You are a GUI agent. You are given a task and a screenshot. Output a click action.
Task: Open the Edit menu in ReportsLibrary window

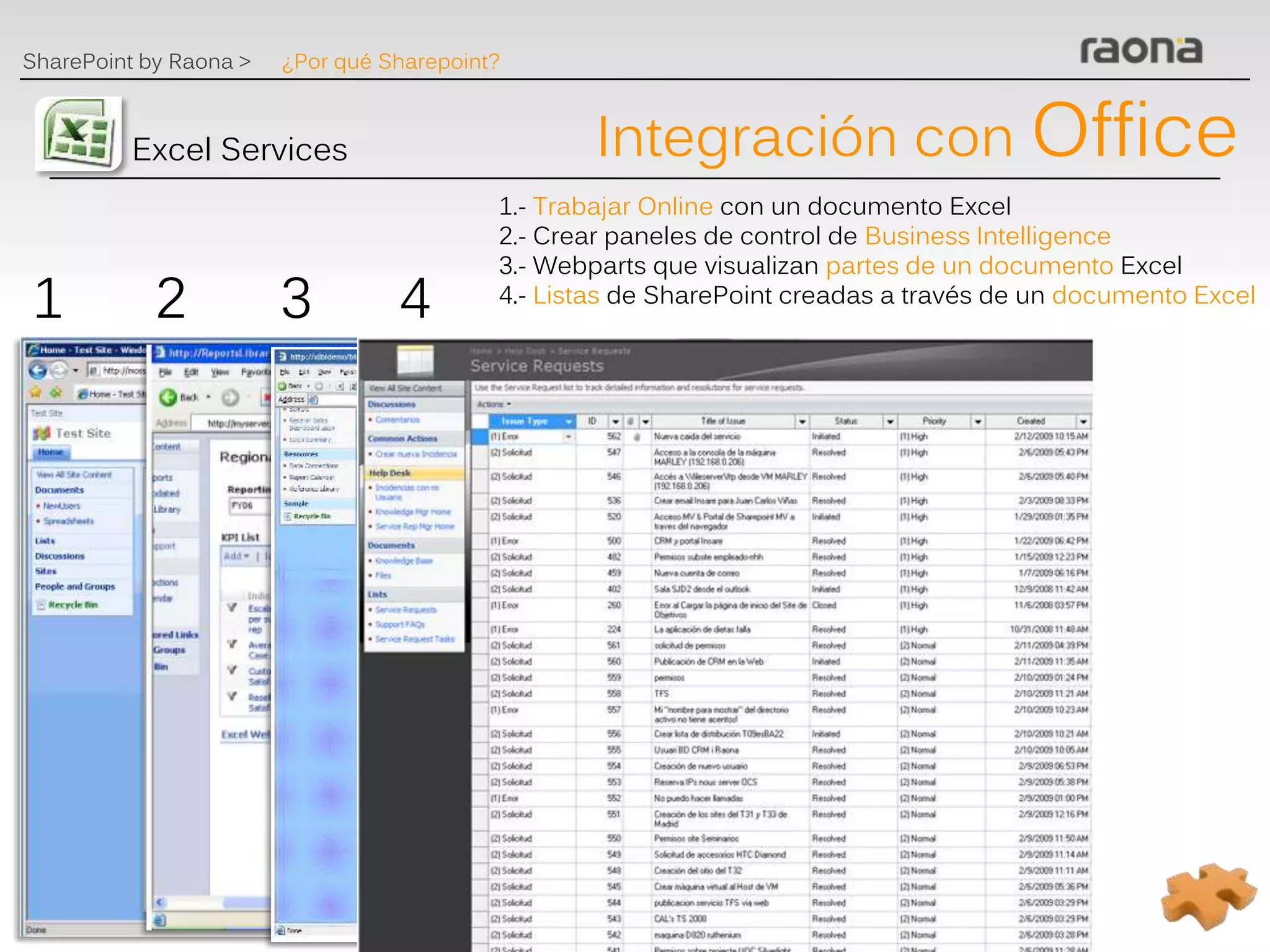coord(191,372)
